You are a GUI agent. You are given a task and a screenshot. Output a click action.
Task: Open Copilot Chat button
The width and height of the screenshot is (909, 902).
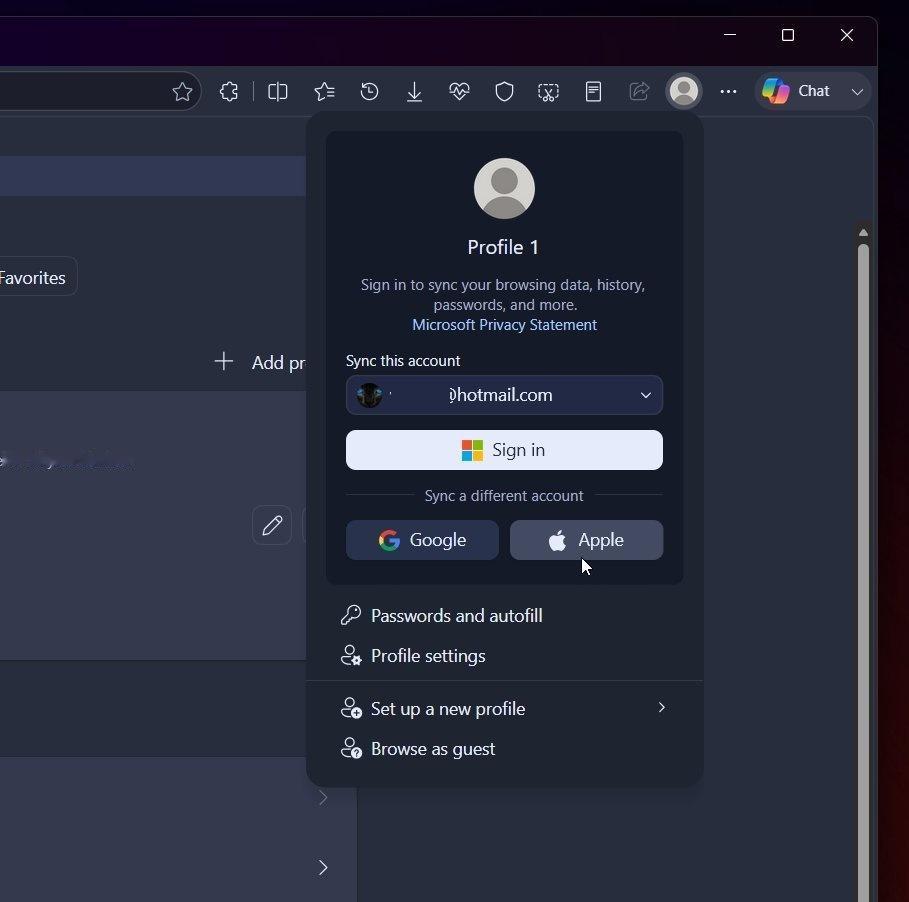(797, 91)
